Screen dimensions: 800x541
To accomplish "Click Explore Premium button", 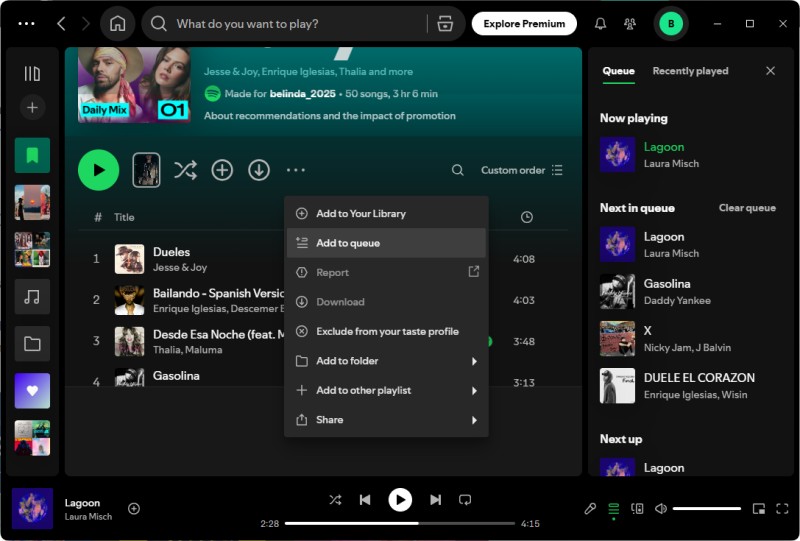I will [524, 23].
